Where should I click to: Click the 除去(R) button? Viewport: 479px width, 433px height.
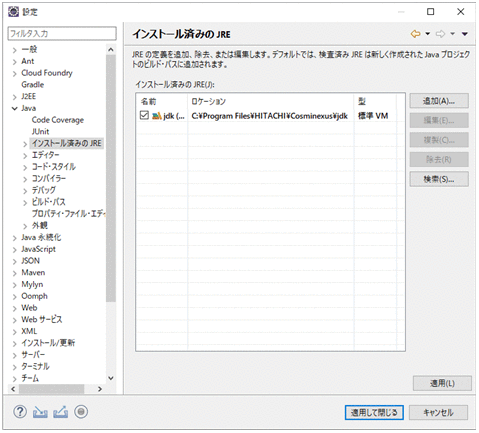(x=439, y=160)
